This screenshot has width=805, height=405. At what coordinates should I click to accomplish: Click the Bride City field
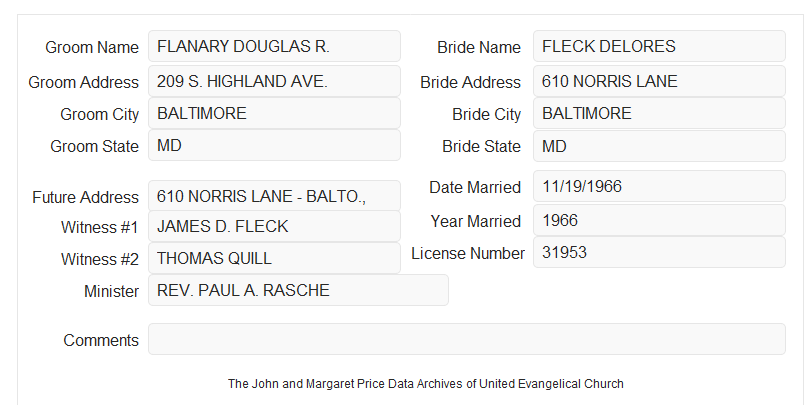coord(659,113)
